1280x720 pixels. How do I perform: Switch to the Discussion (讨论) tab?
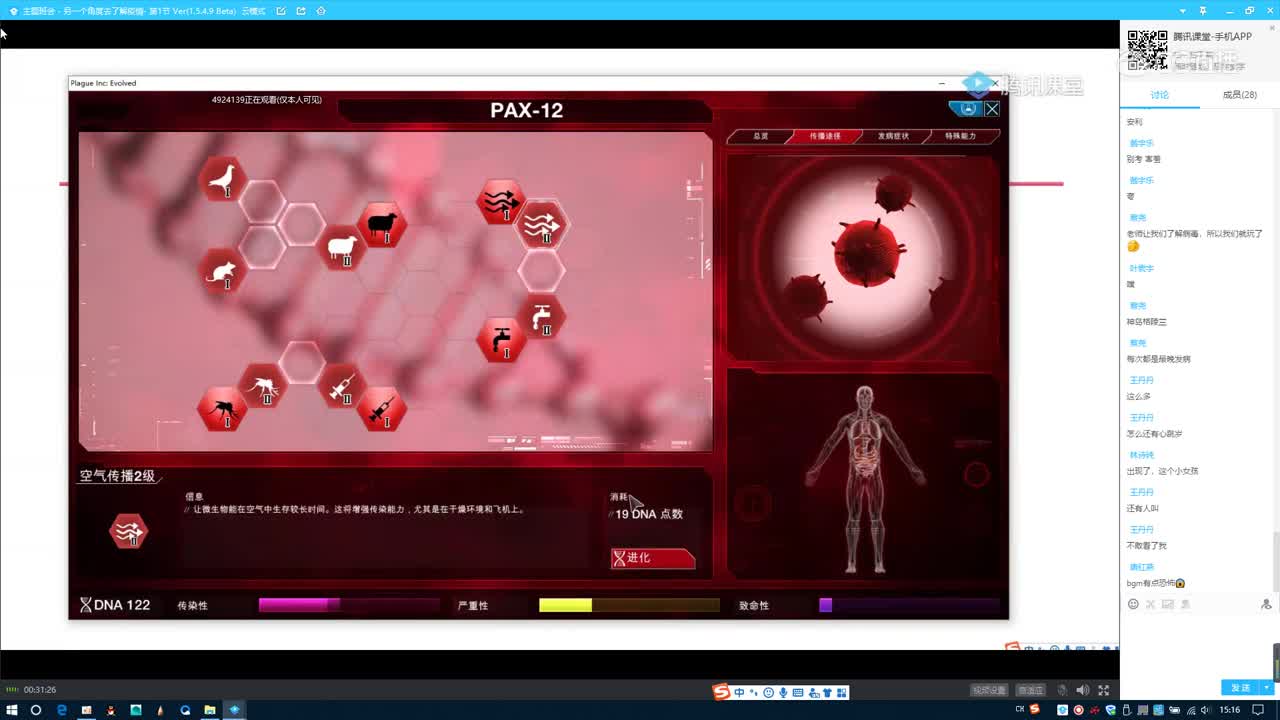point(1159,95)
